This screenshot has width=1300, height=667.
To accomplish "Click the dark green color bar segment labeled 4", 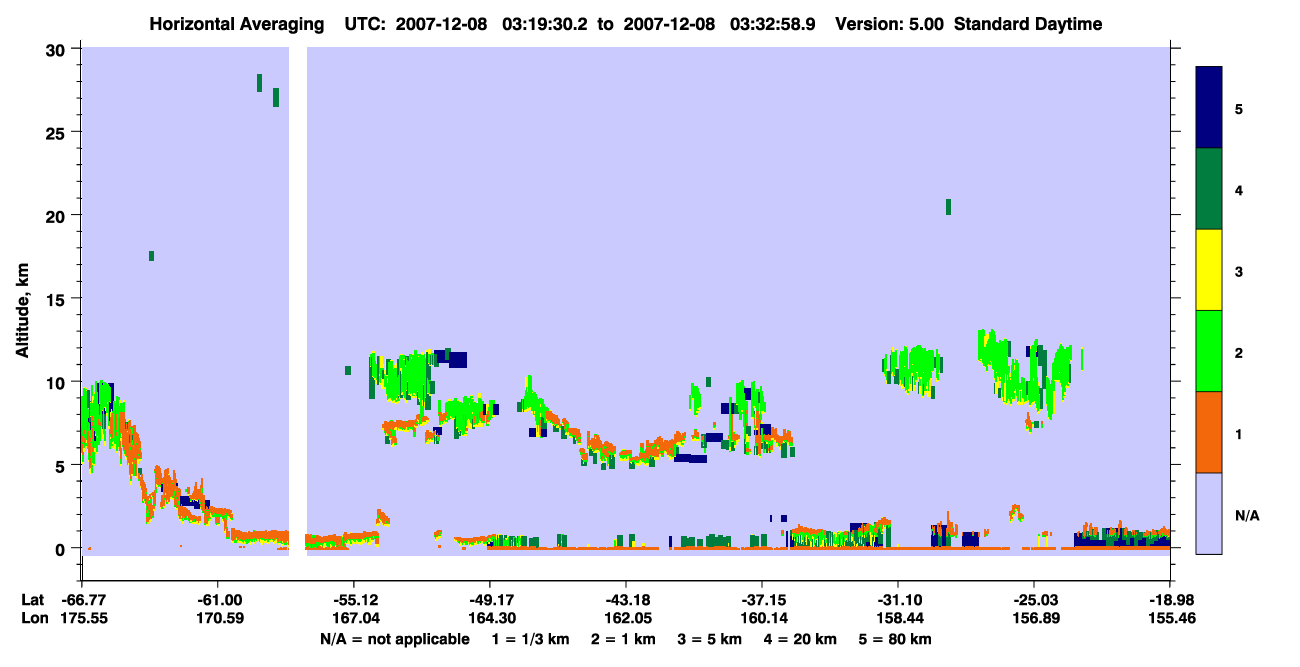I will click(1209, 189).
